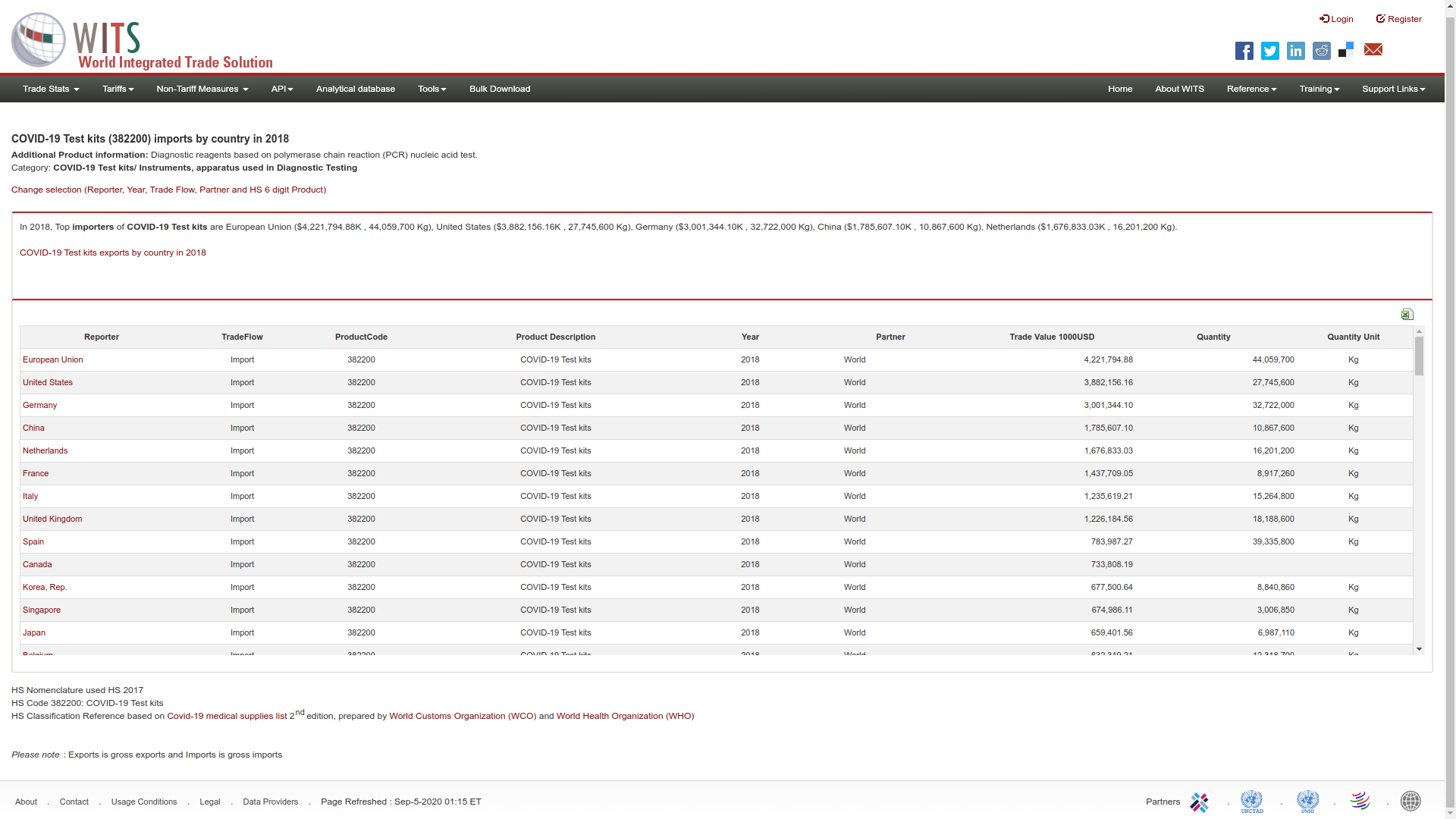The height and width of the screenshot is (819, 1456).
Task: Share page on Facebook icon
Action: (x=1244, y=51)
